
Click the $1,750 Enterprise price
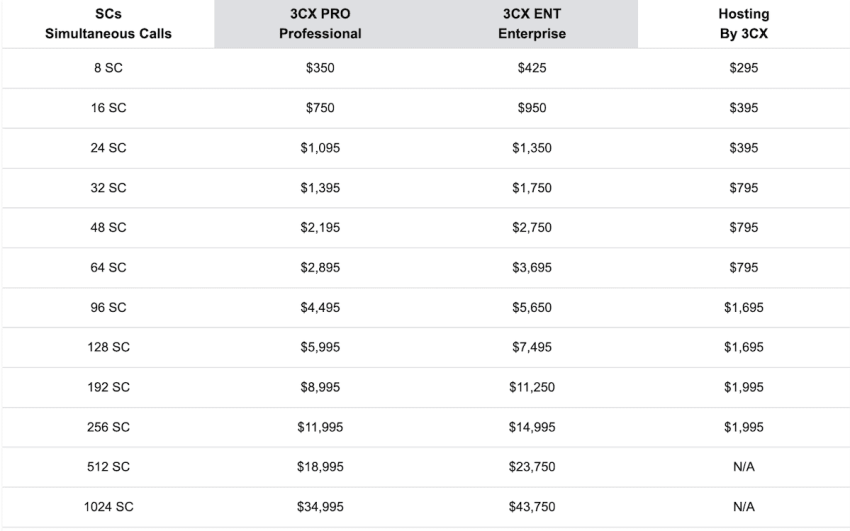click(x=532, y=188)
